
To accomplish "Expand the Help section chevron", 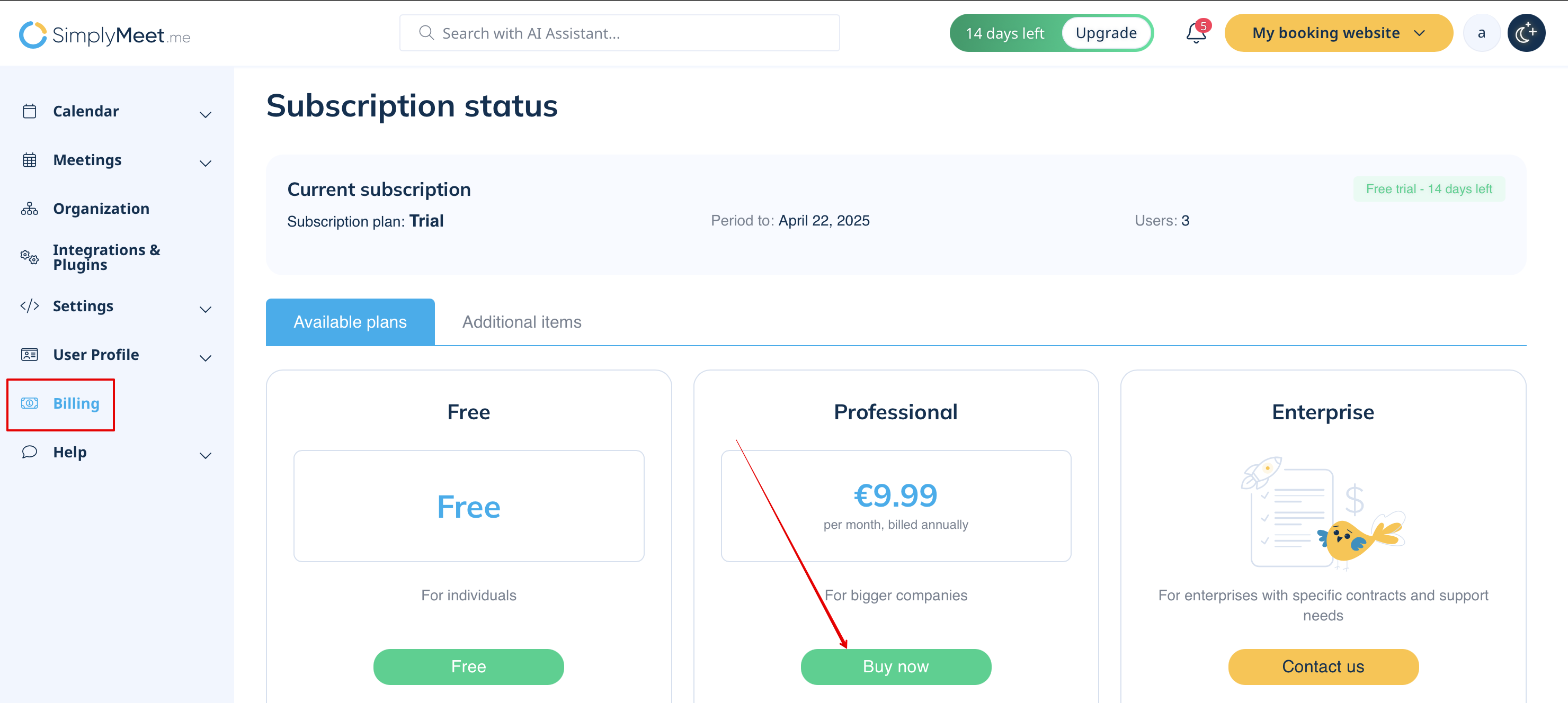I will [206, 455].
